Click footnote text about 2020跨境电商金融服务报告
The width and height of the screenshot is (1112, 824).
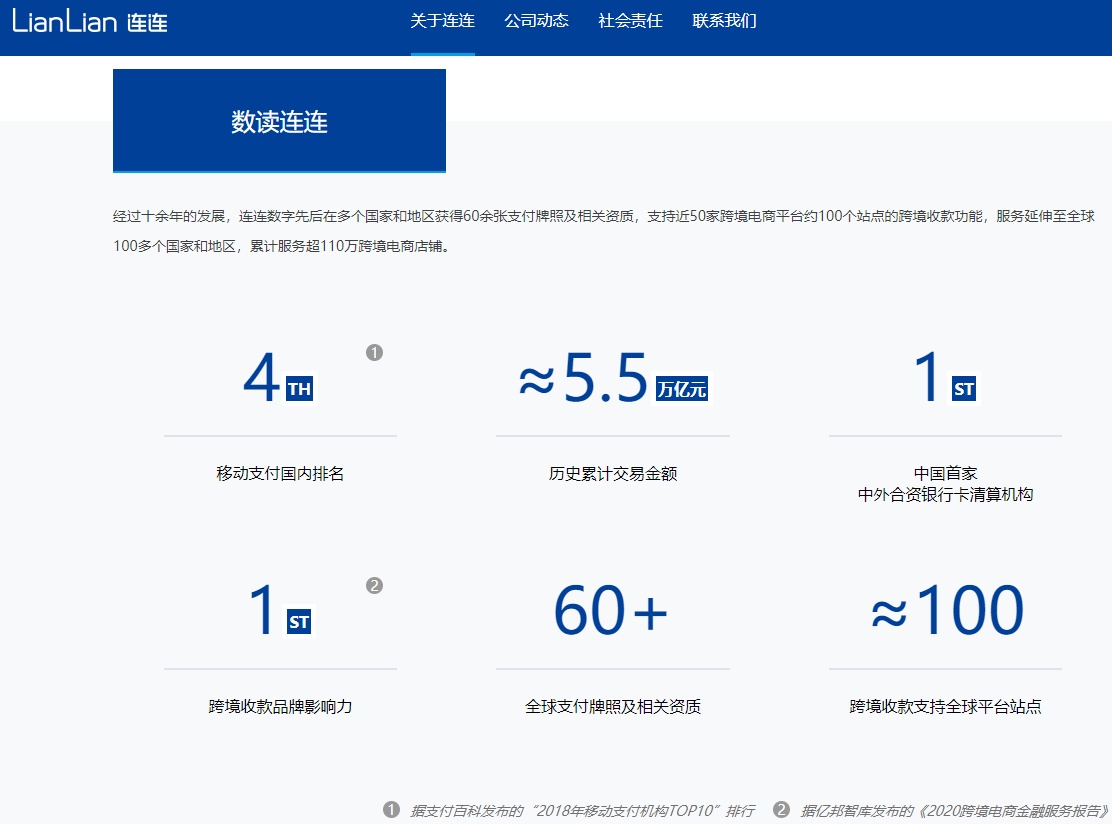(x=955, y=811)
